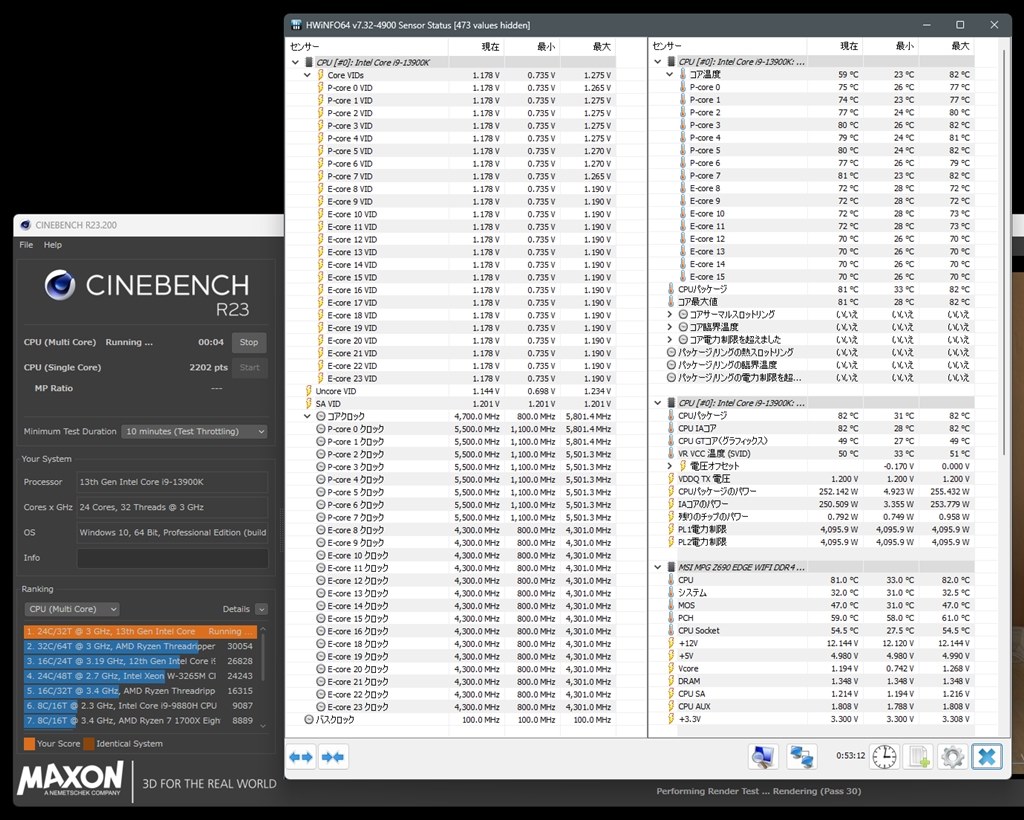This screenshot has width=1024, height=820.
Task: Collapse the Core VIDs tree group
Action: (307, 75)
